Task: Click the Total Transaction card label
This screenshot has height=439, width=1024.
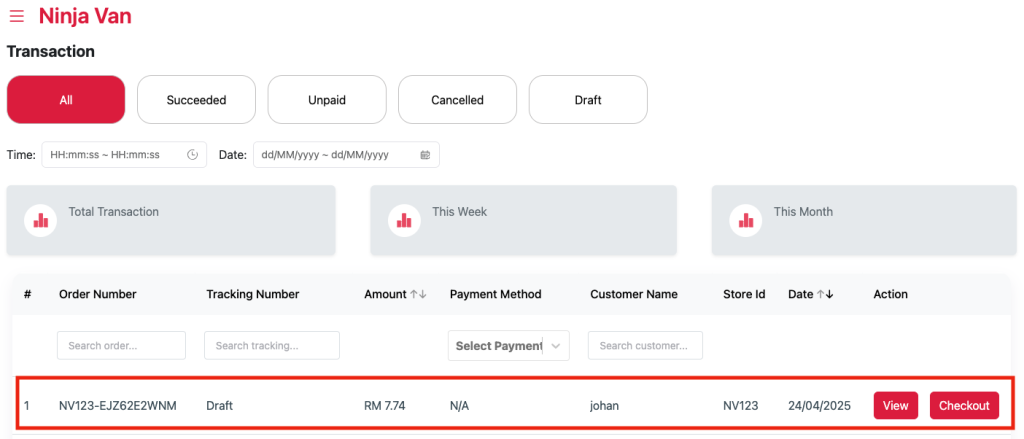Action: click(114, 212)
